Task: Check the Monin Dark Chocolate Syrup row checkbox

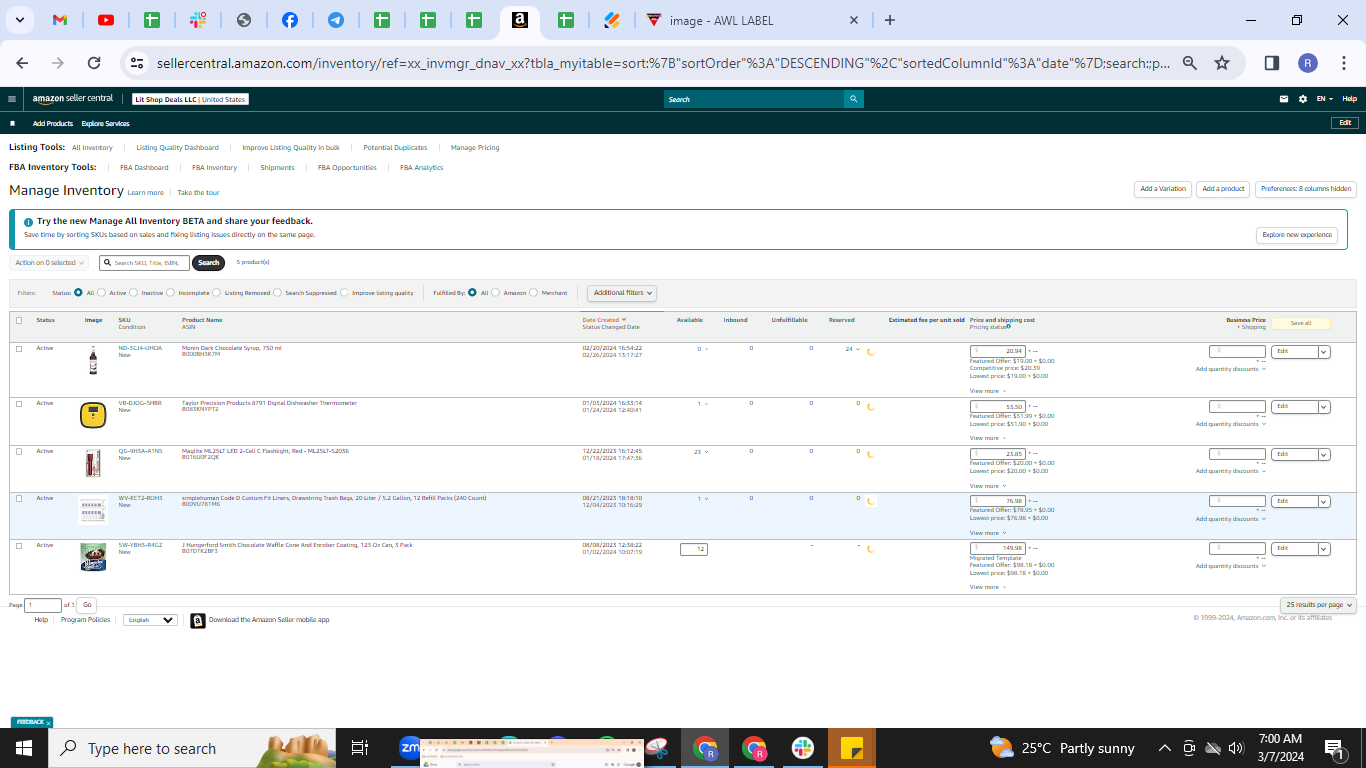Action: [19, 349]
